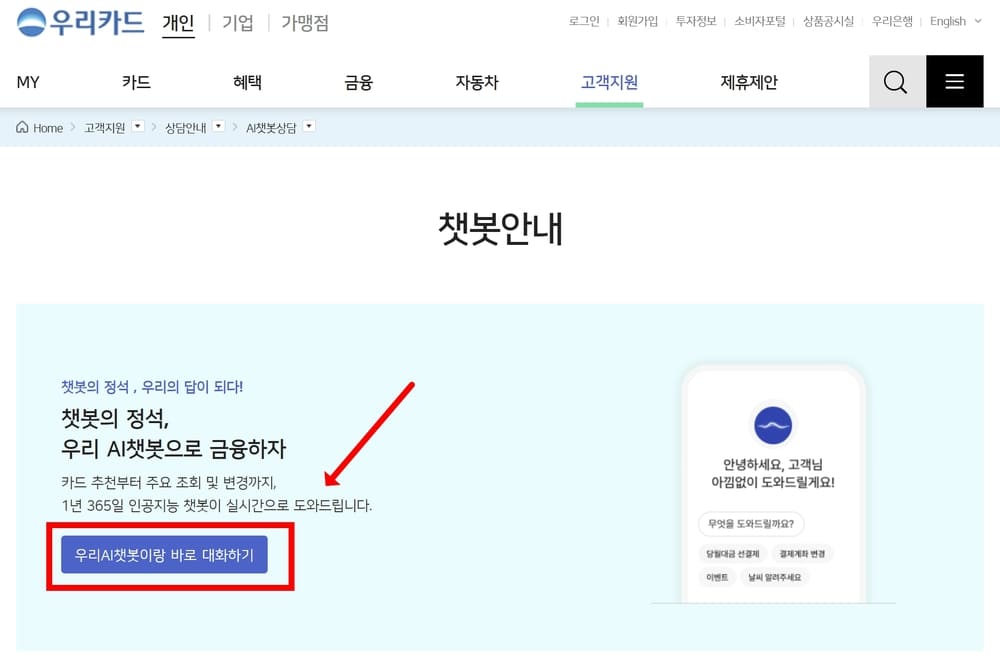Click the 당월대금 선결제 chip
This screenshot has height=669, width=1000.
733,554
